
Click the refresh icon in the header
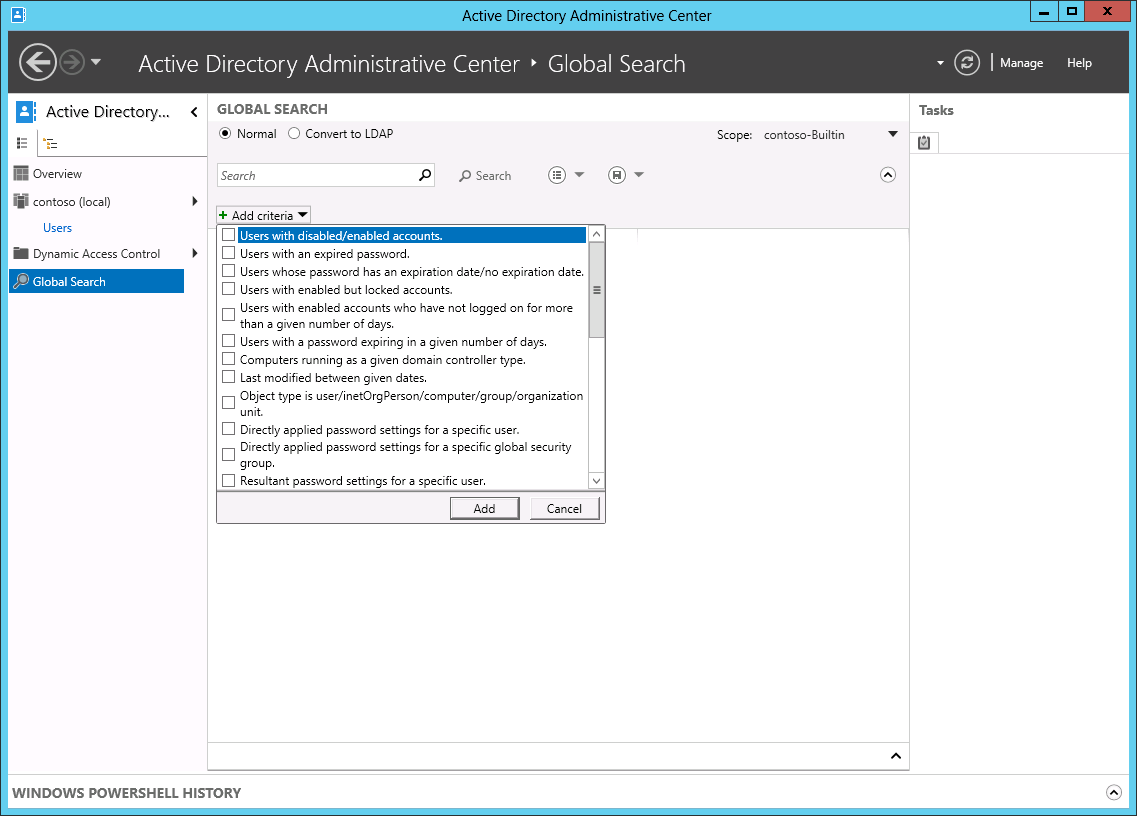[967, 62]
